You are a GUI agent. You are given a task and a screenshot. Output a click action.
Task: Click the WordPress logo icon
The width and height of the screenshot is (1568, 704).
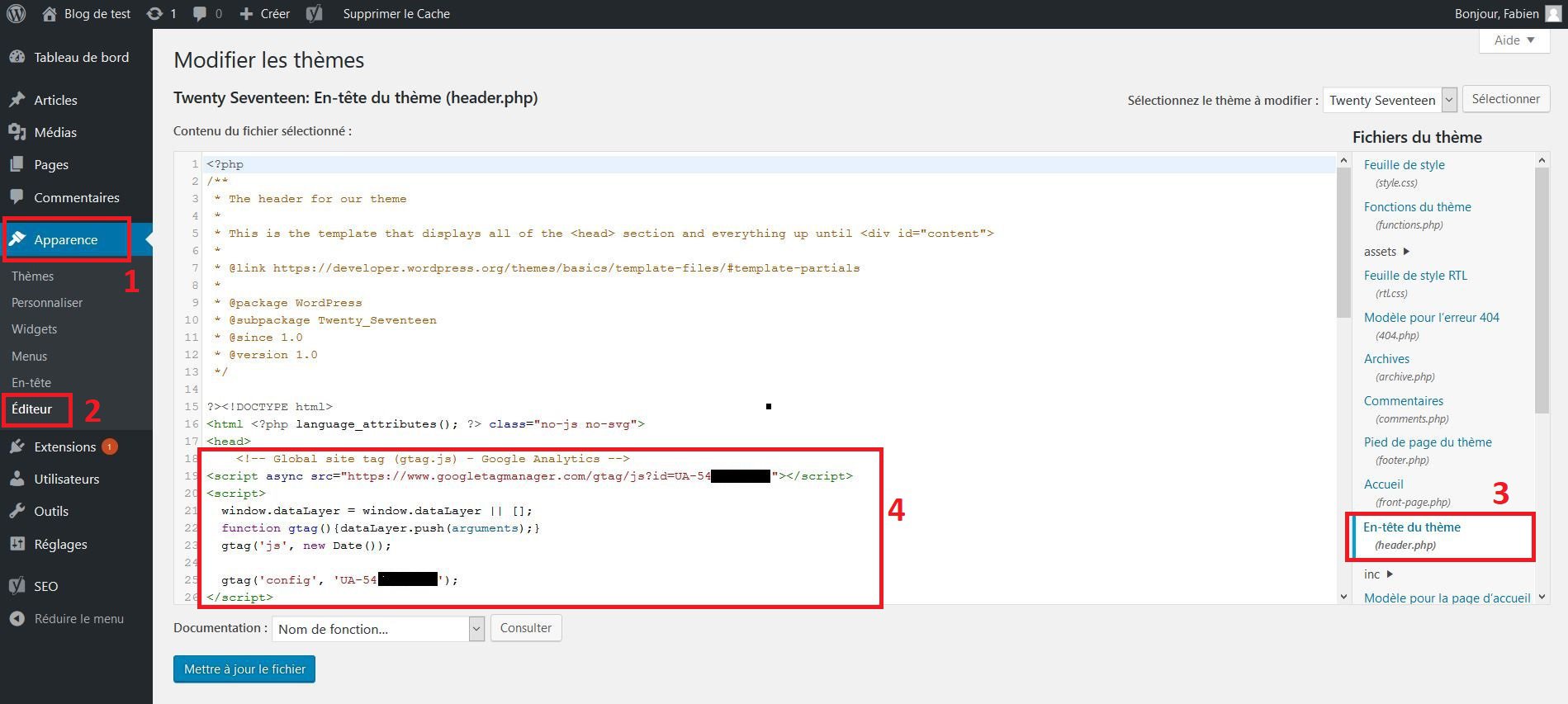[x=16, y=14]
